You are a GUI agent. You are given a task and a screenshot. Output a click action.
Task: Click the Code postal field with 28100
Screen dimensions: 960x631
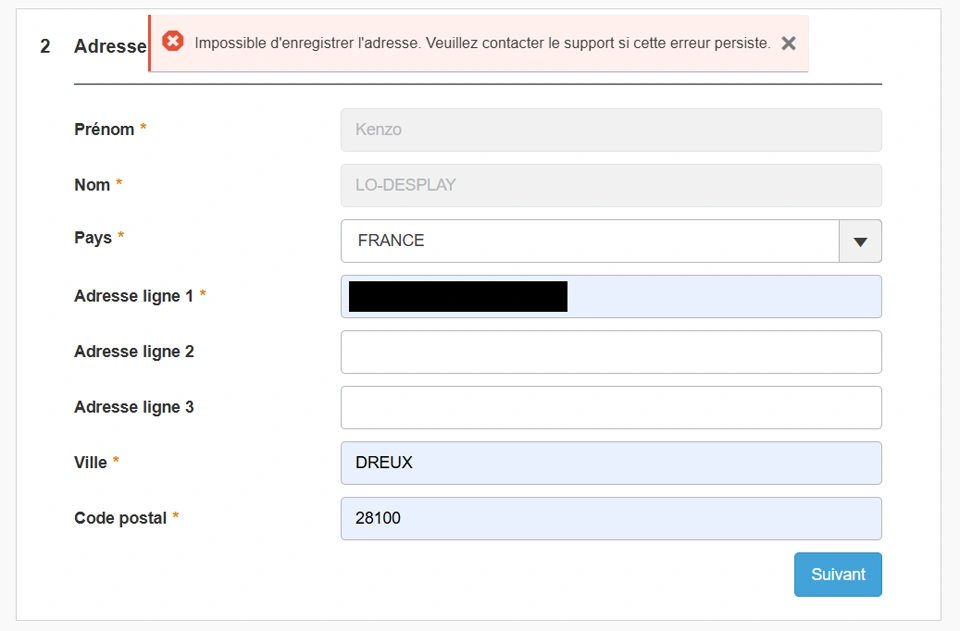[x=611, y=518]
